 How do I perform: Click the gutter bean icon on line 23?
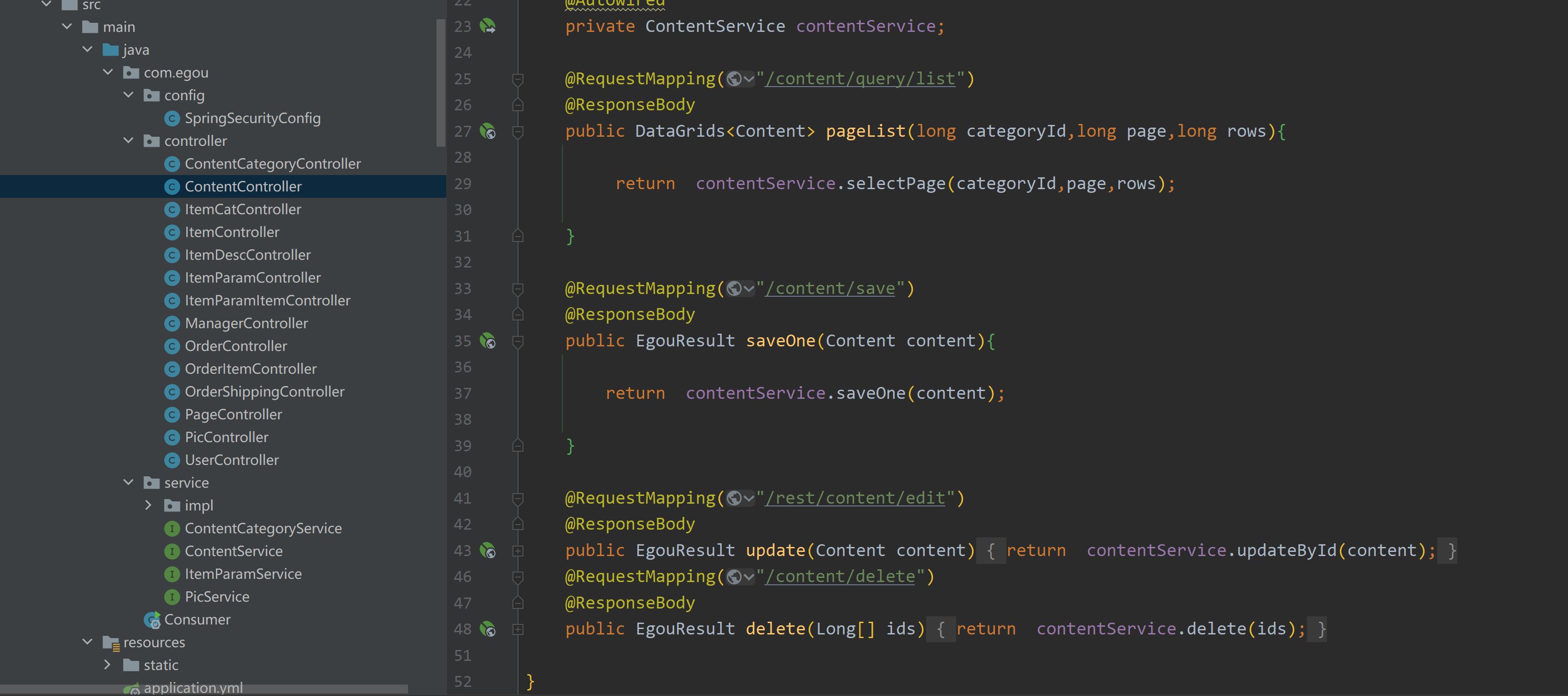tap(487, 26)
